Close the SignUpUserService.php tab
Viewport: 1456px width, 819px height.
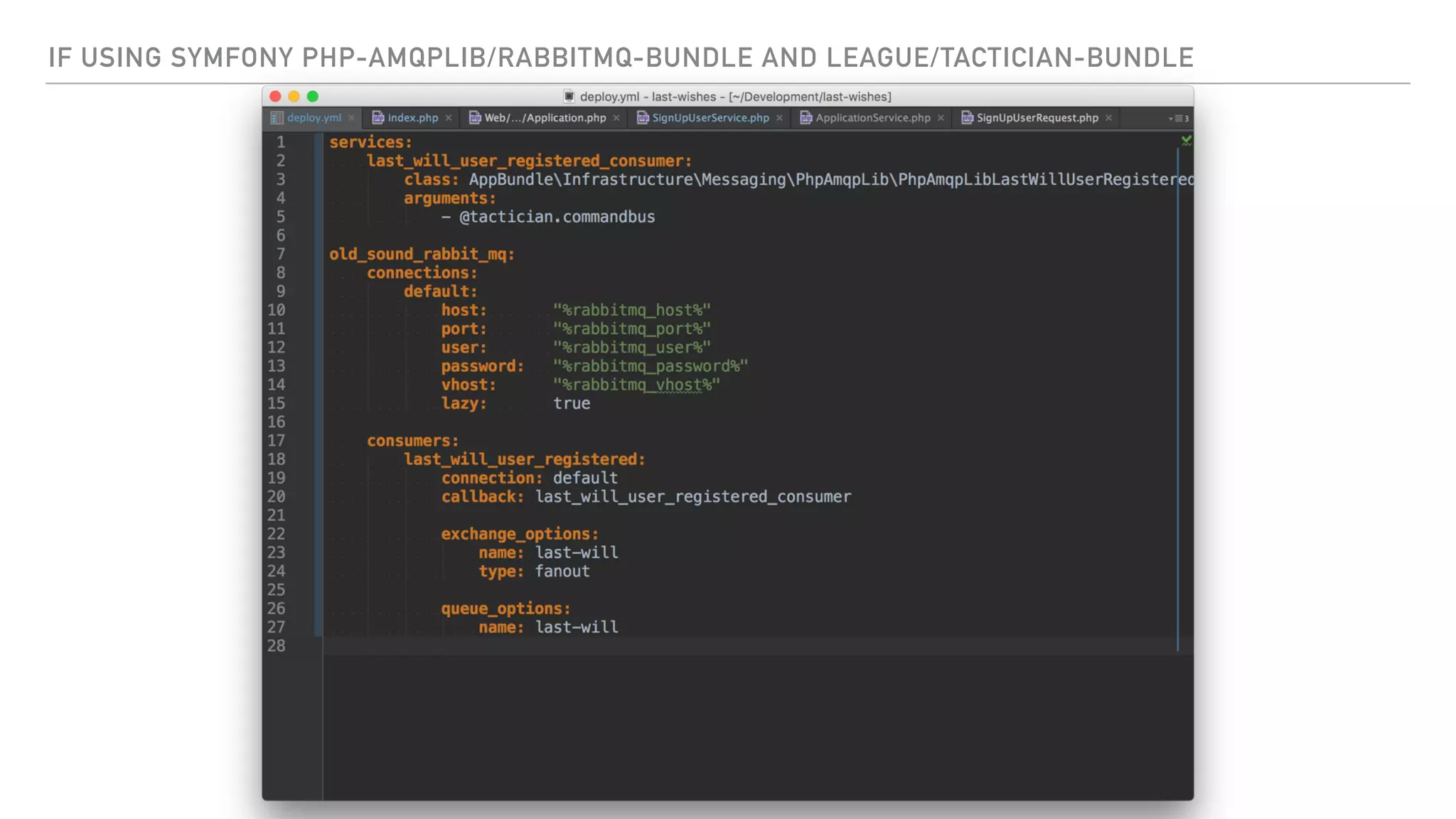pyautogui.click(x=780, y=118)
